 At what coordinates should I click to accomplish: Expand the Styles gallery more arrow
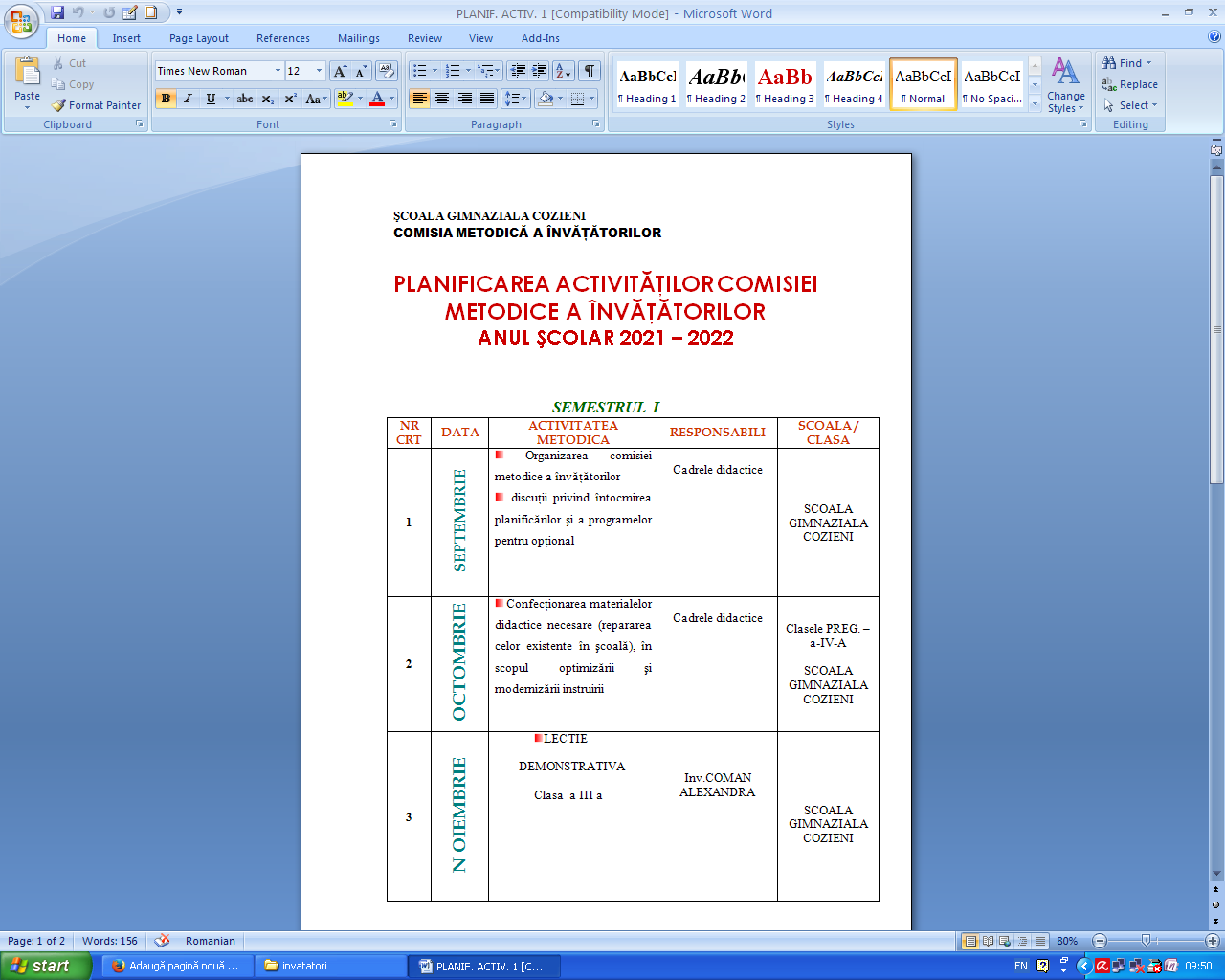pos(1035,103)
